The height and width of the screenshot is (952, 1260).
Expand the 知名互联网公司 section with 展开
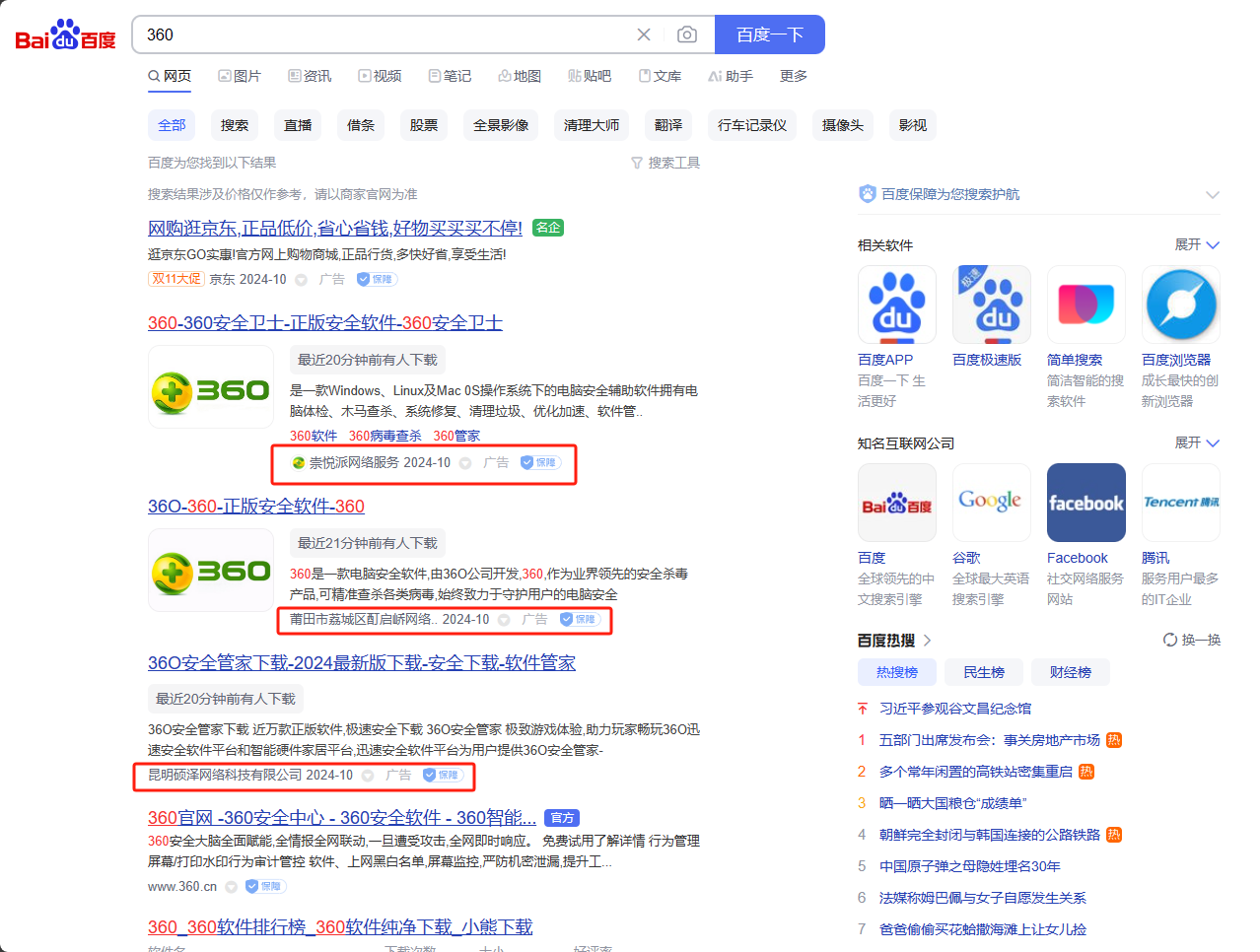point(1197,442)
